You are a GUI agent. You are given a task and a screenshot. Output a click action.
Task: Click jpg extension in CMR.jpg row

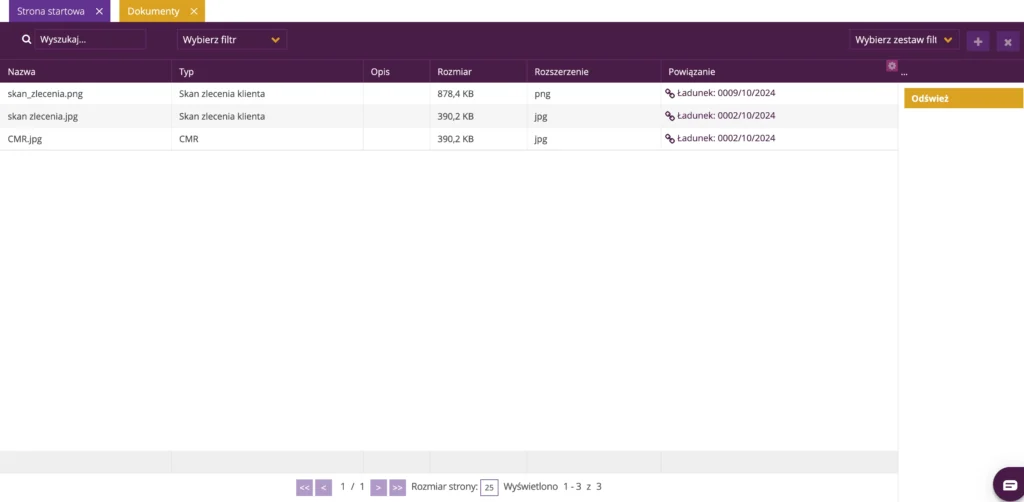click(541, 138)
